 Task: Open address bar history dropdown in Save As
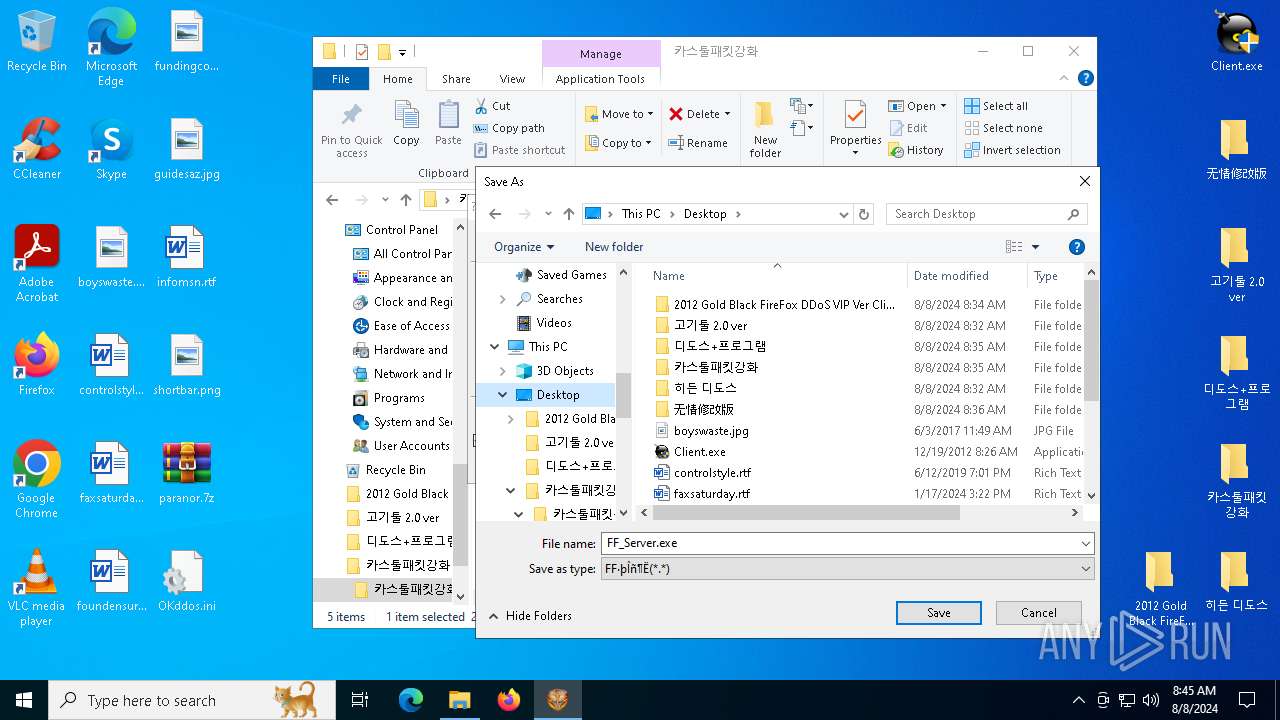coord(844,214)
